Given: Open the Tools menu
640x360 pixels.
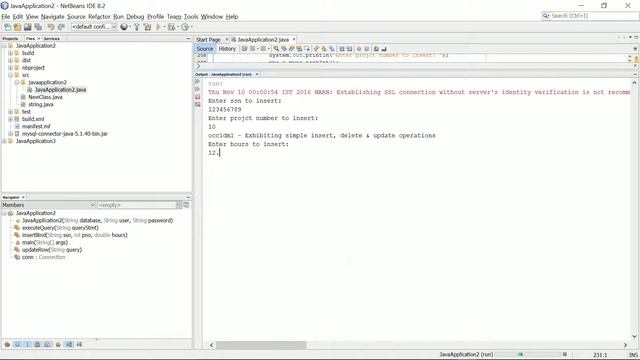Looking at the screenshot, I should tap(191, 17).
